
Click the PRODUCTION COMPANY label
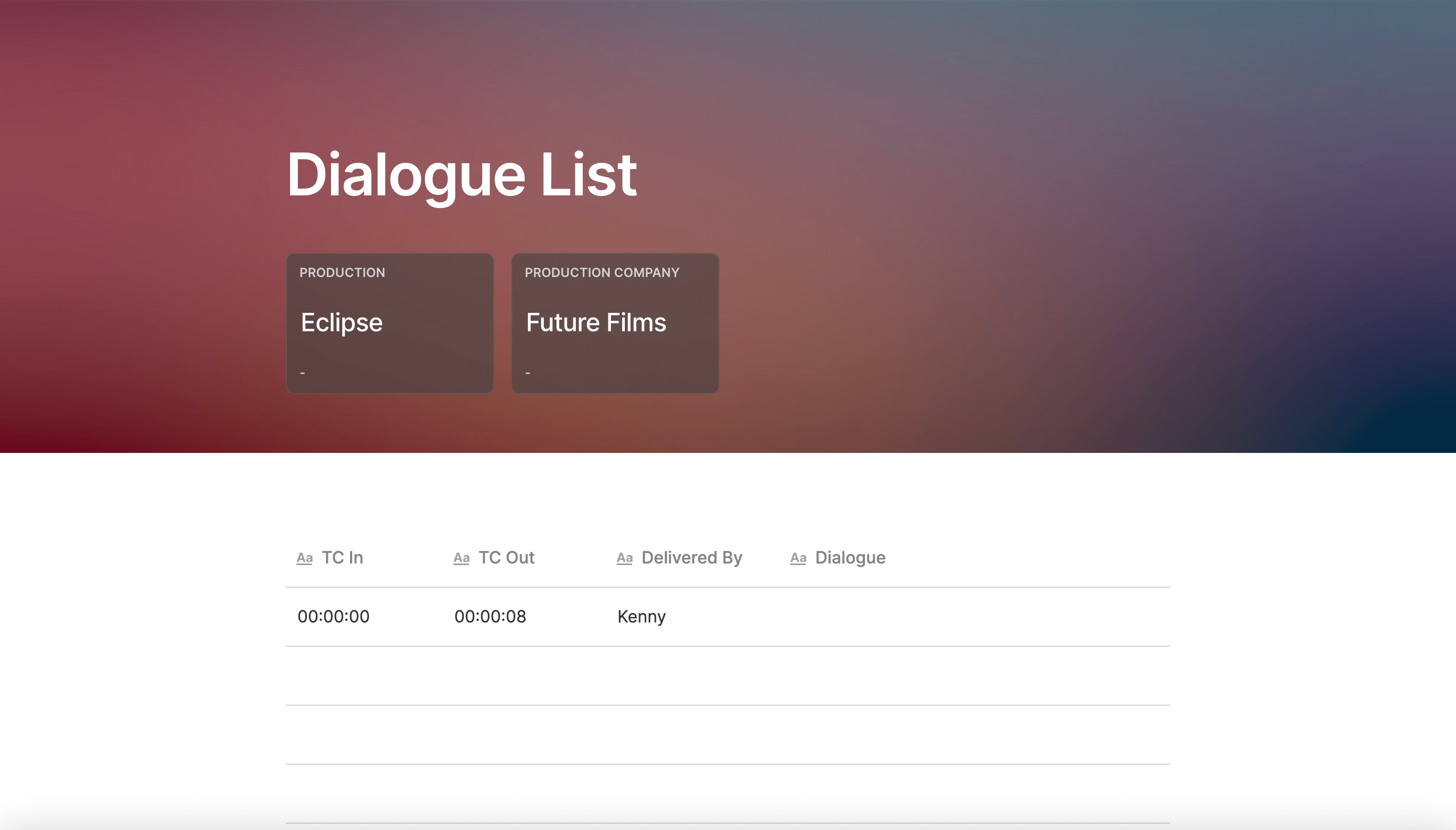click(602, 272)
